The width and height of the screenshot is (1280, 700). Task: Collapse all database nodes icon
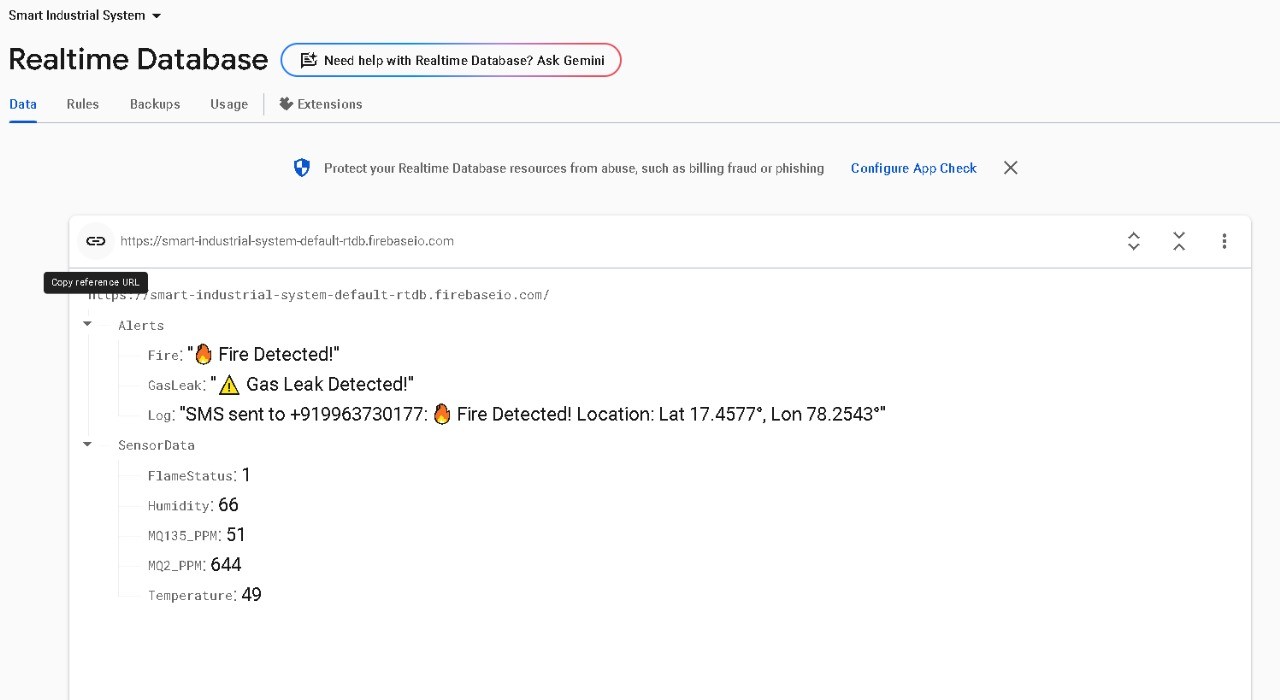(1179, 241)
